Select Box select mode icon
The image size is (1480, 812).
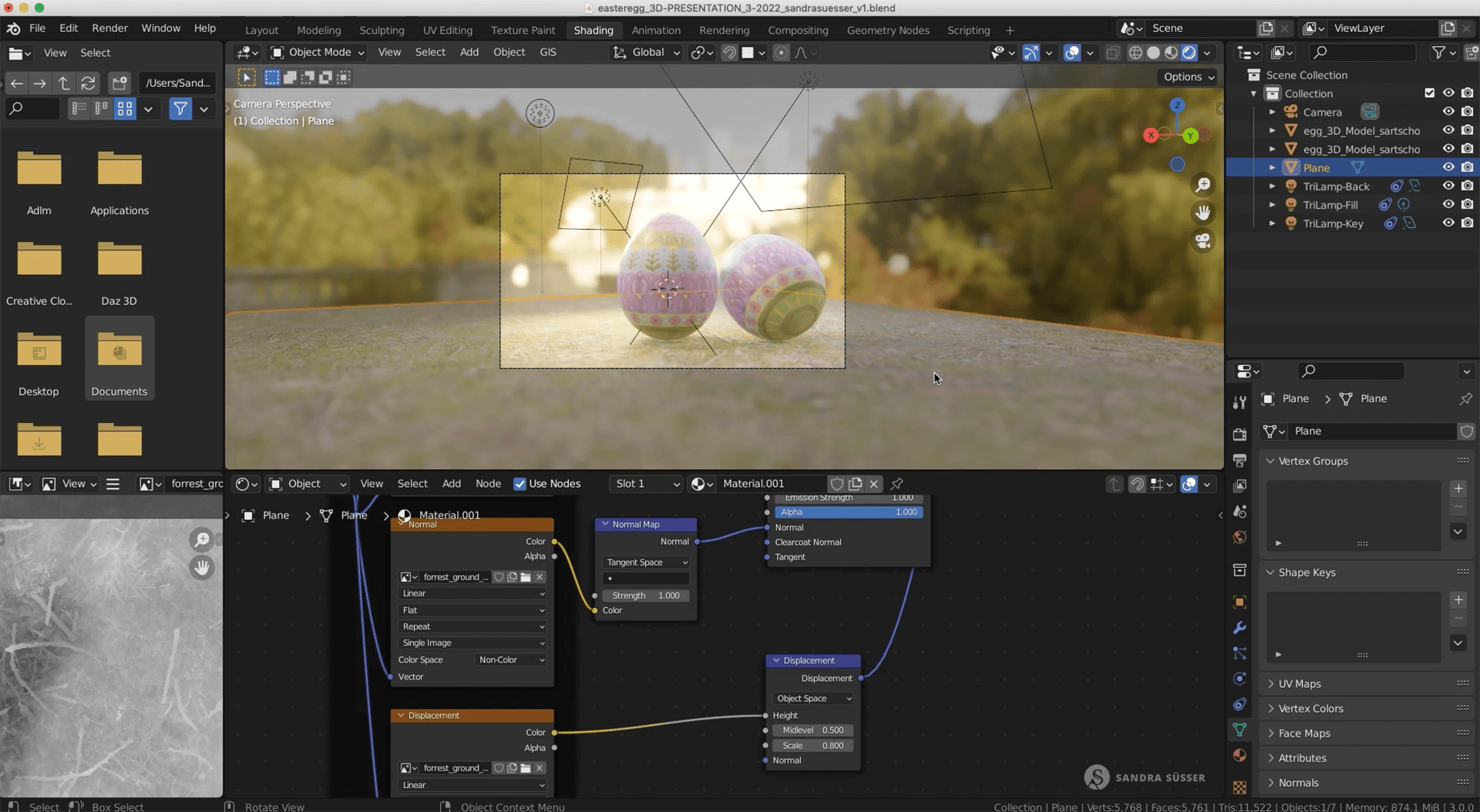tap(272, 77)
